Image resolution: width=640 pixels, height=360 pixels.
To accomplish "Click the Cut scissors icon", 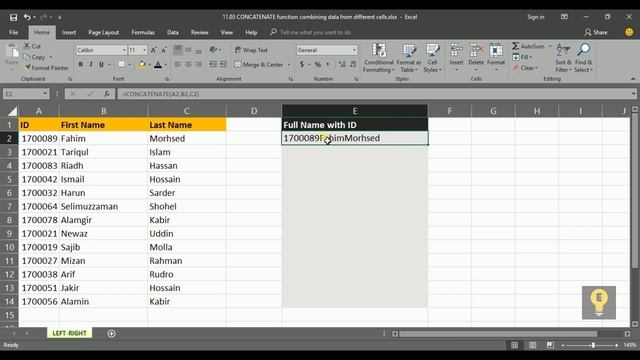I will 27,46.
